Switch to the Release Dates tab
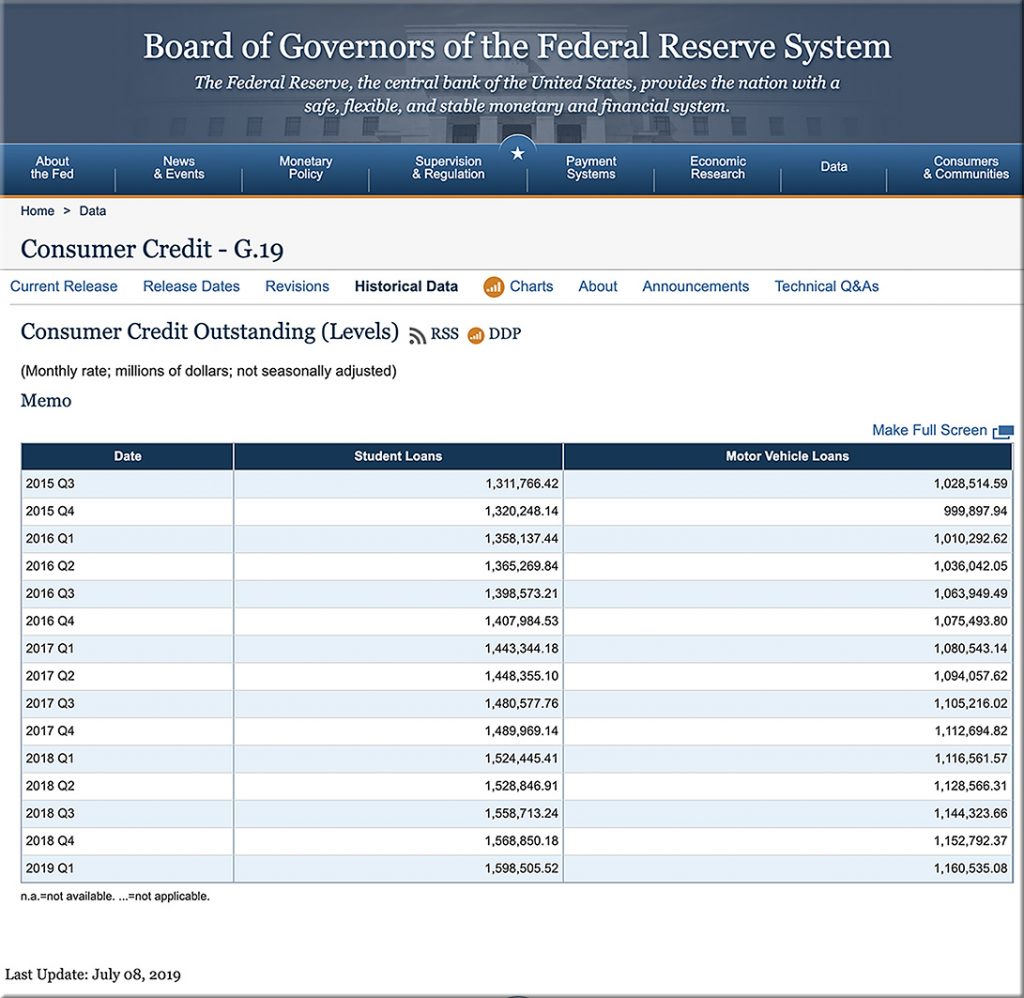This screenshot has height=998, width=1024. pyautogui.click(x=191, y=286)
